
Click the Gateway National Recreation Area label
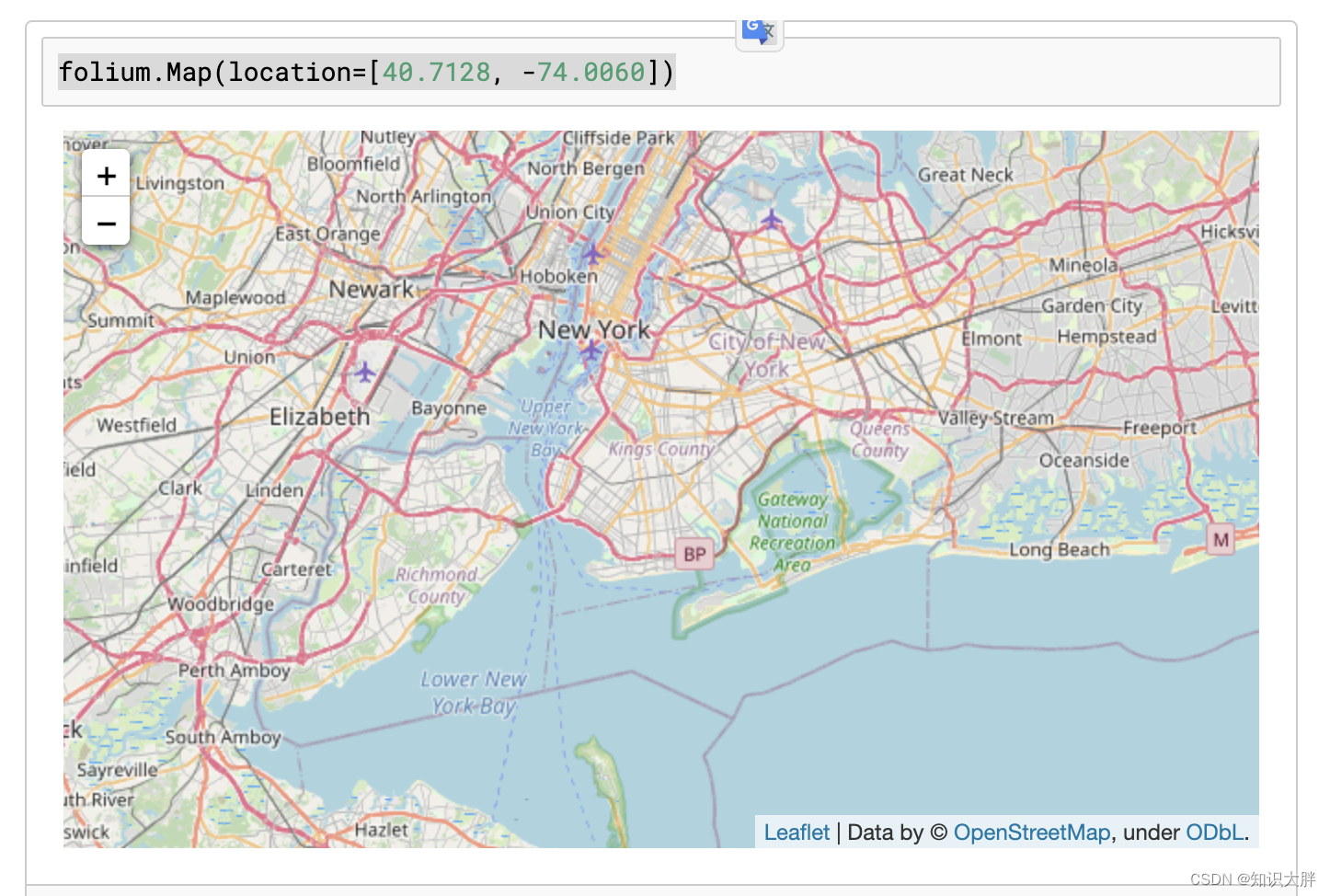793,532
